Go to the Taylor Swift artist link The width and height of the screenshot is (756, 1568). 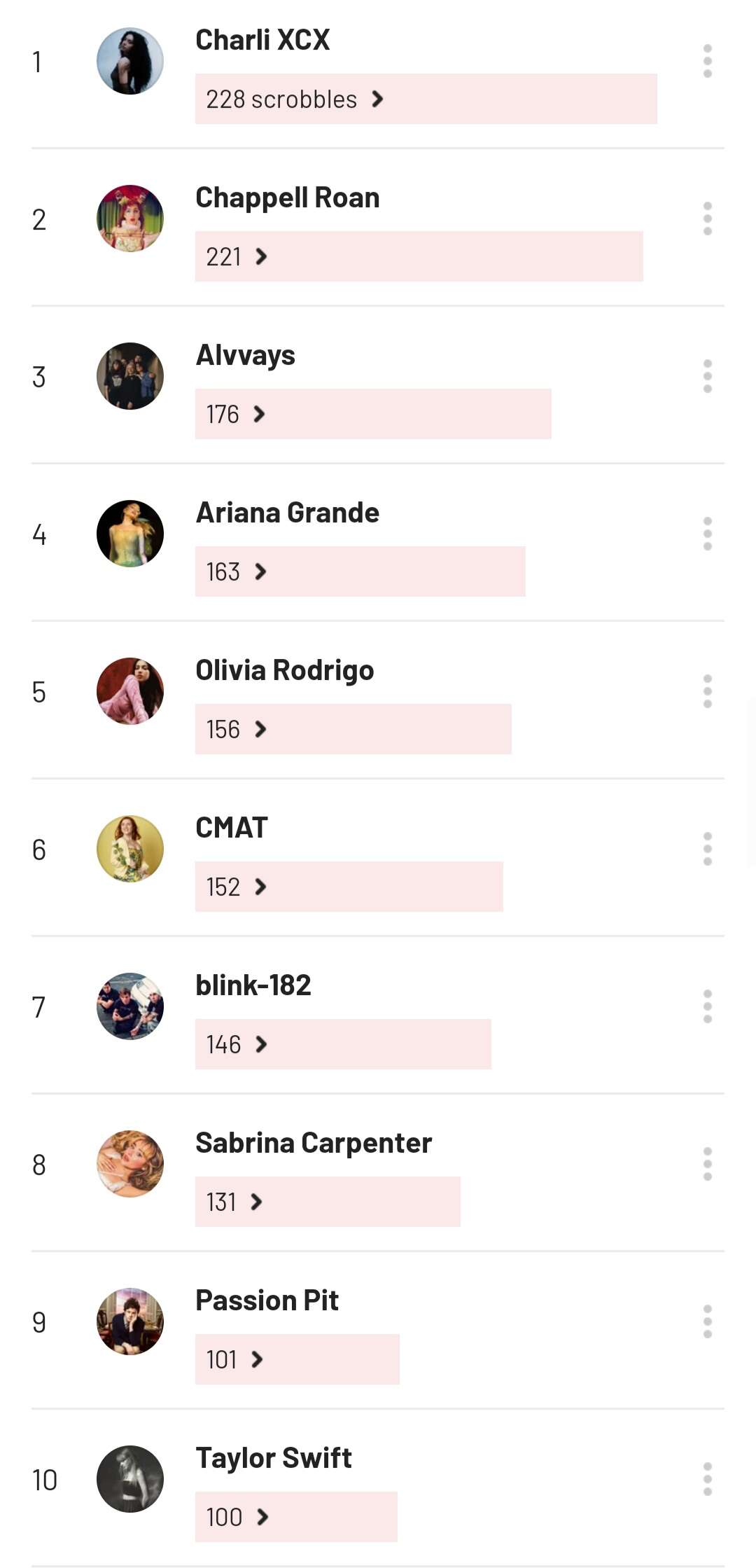pos(273,1458)
